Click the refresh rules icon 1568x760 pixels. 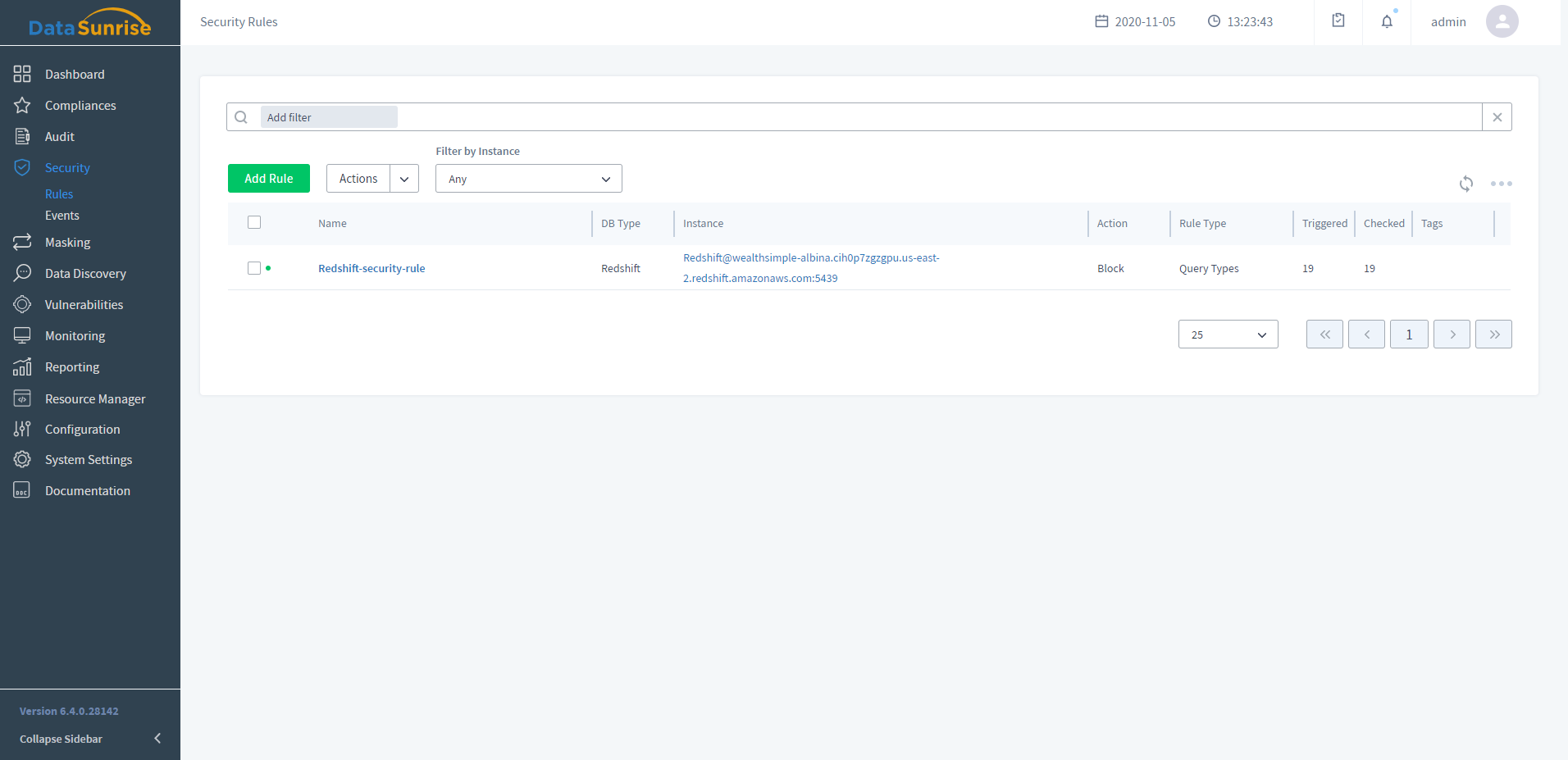tap(1466, 184)
